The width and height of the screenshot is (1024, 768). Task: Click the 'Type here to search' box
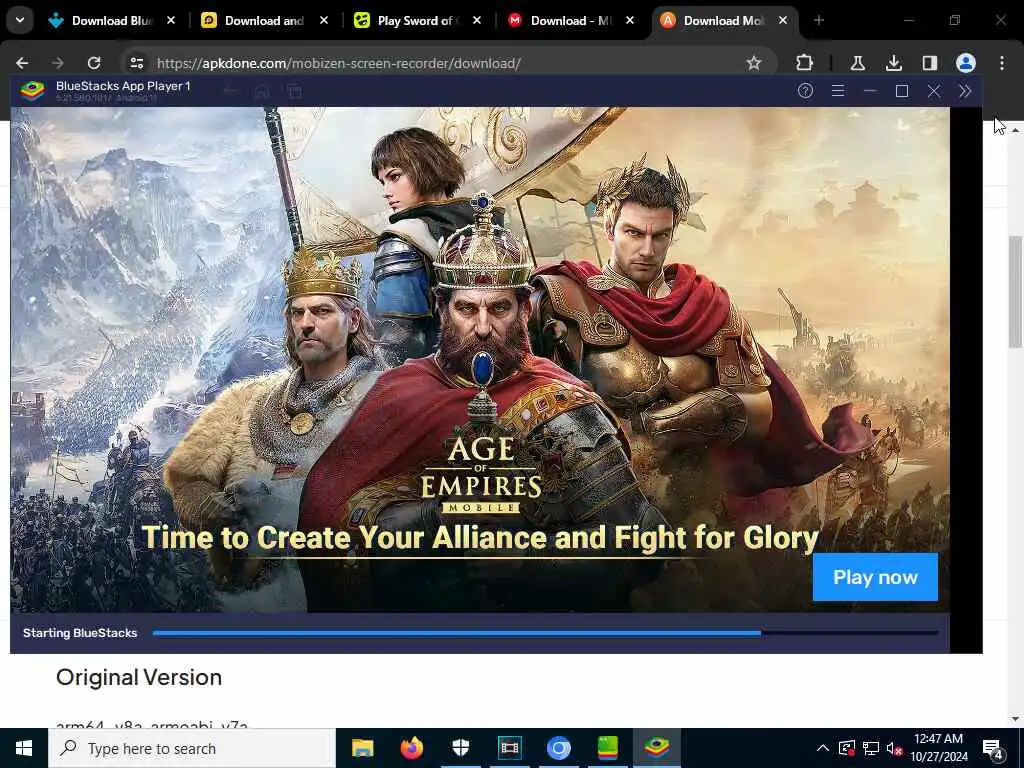coord(192,748)
